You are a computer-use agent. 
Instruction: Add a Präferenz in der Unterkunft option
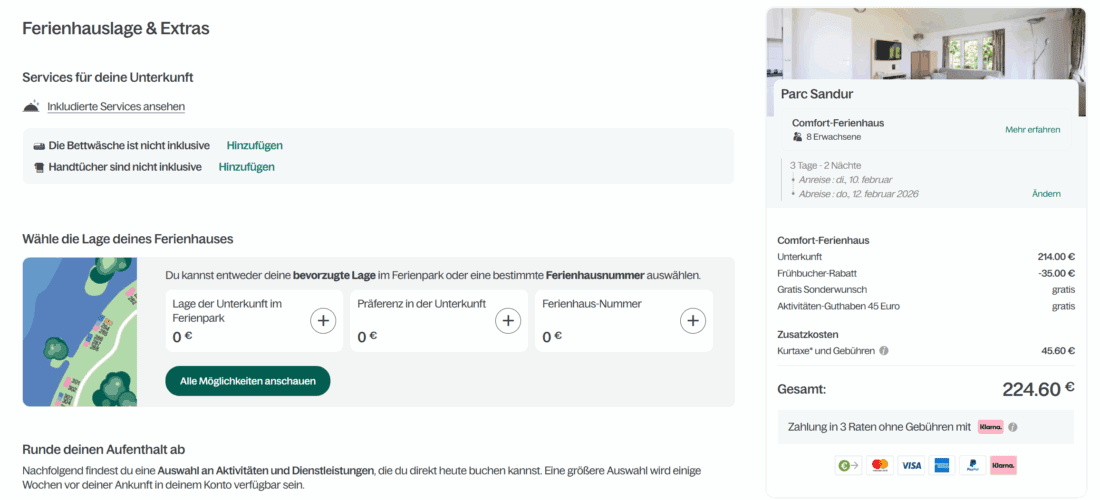click(x=508, y=321)
